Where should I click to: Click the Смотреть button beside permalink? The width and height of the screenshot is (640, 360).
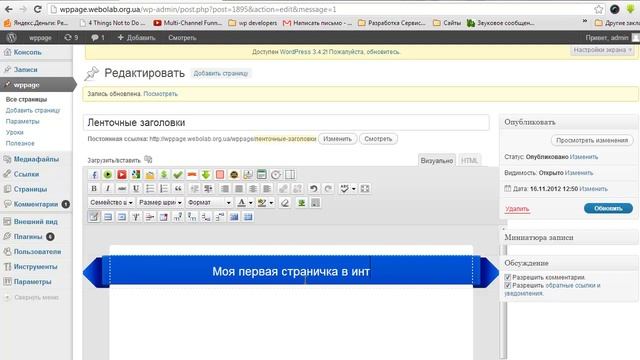click(378, 139)
